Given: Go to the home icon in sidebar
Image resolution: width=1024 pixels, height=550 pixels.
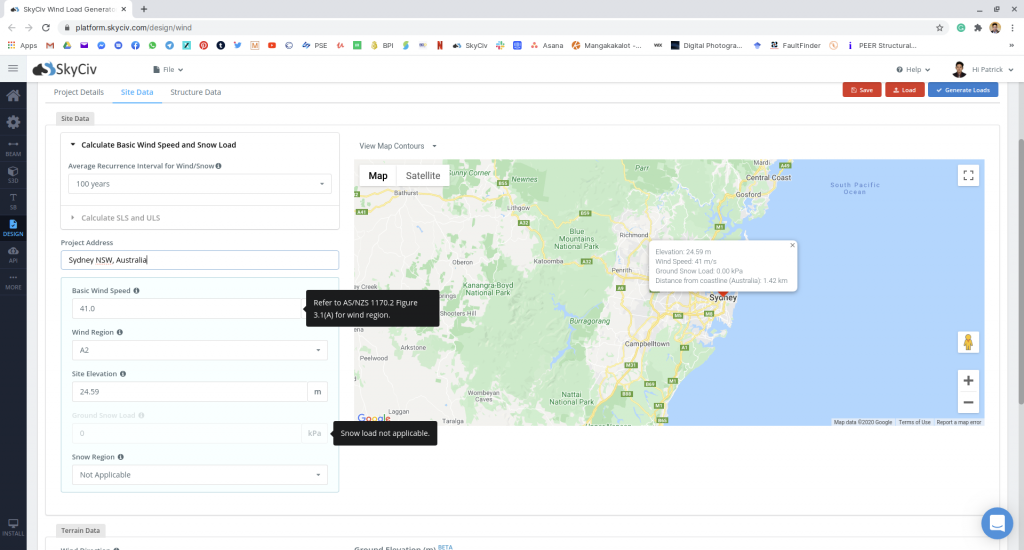Looking at the screenshot, I should pos(13,96).
